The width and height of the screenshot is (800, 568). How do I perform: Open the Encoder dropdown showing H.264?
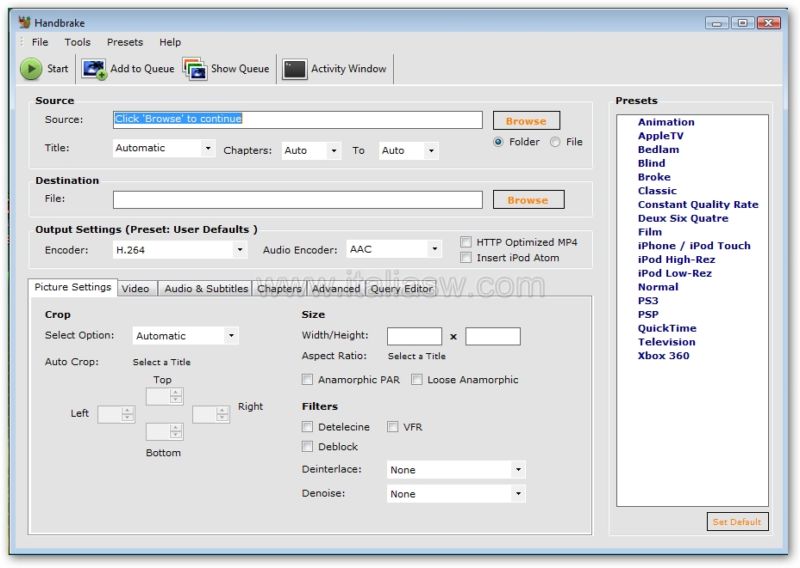[180, 250]
